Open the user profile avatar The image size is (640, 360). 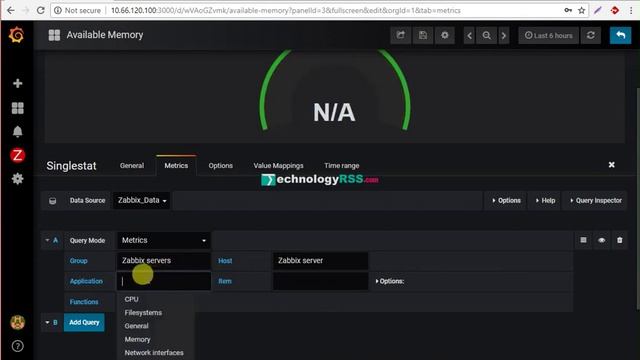pyautogui.click(x=17, y=322)
